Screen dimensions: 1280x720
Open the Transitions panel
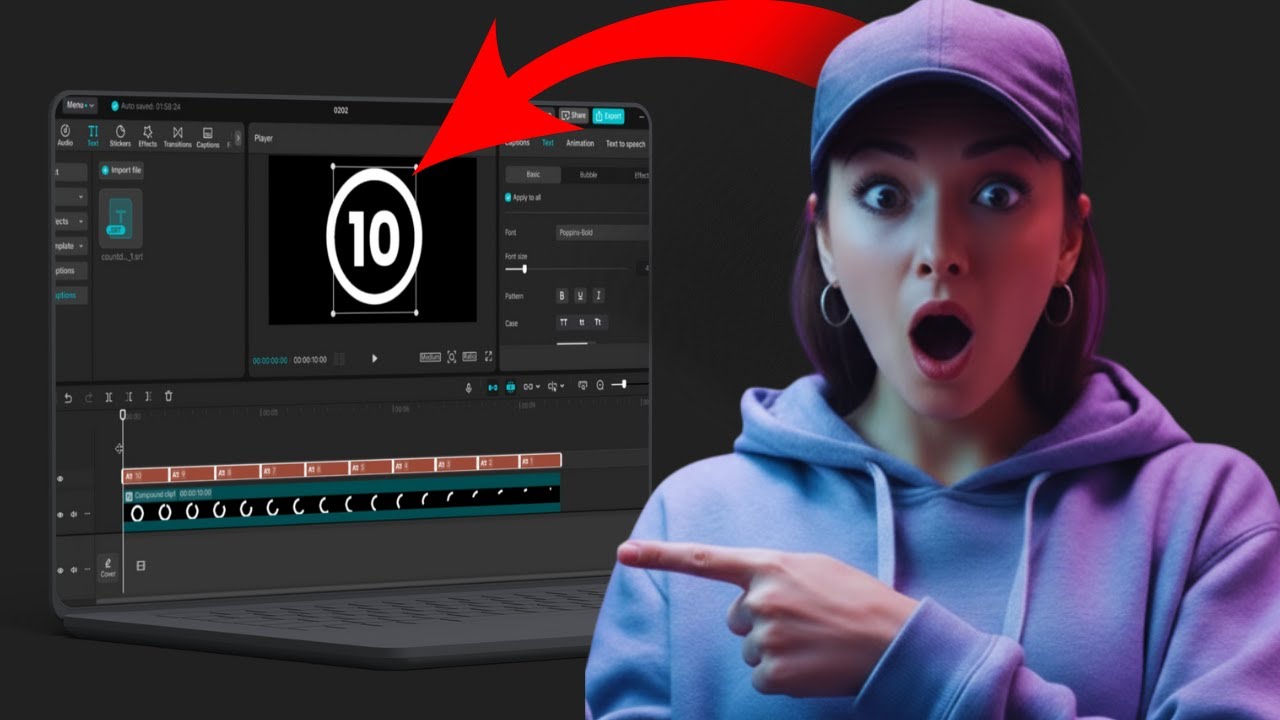tap(177, 136)
